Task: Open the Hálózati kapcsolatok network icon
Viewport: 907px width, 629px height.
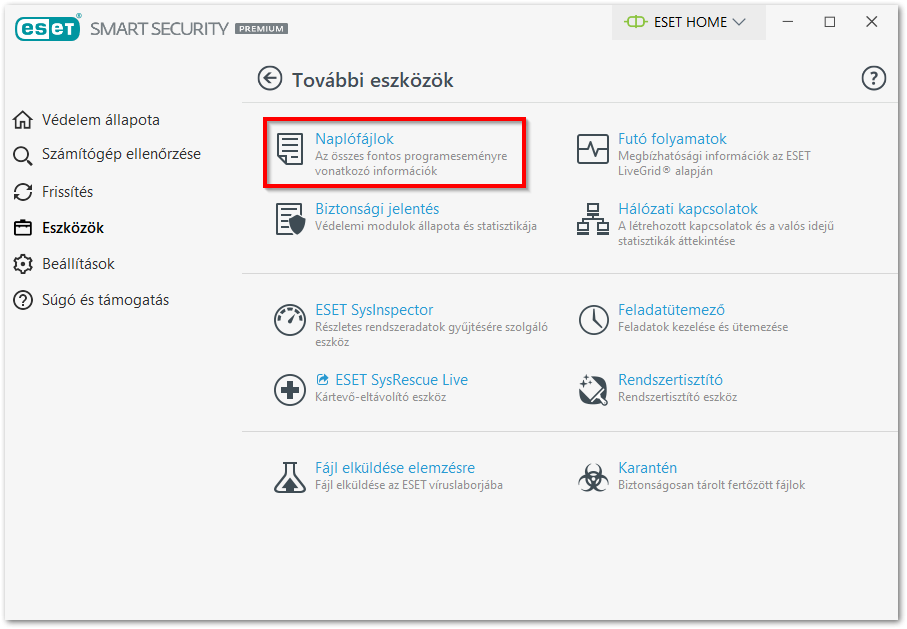Action: tap(593, 219)
